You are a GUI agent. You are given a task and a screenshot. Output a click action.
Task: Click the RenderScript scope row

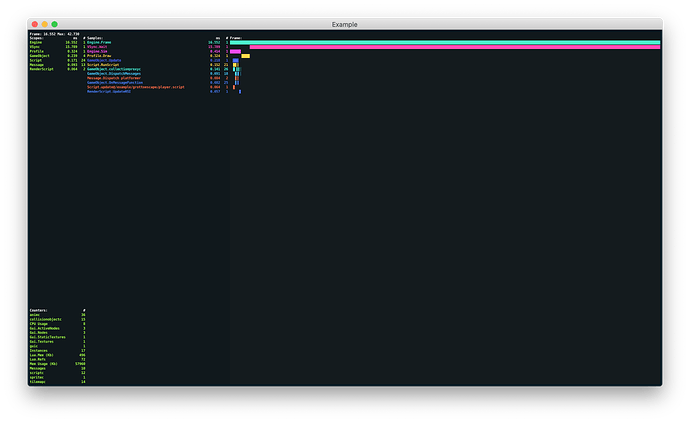pos(42,69)
